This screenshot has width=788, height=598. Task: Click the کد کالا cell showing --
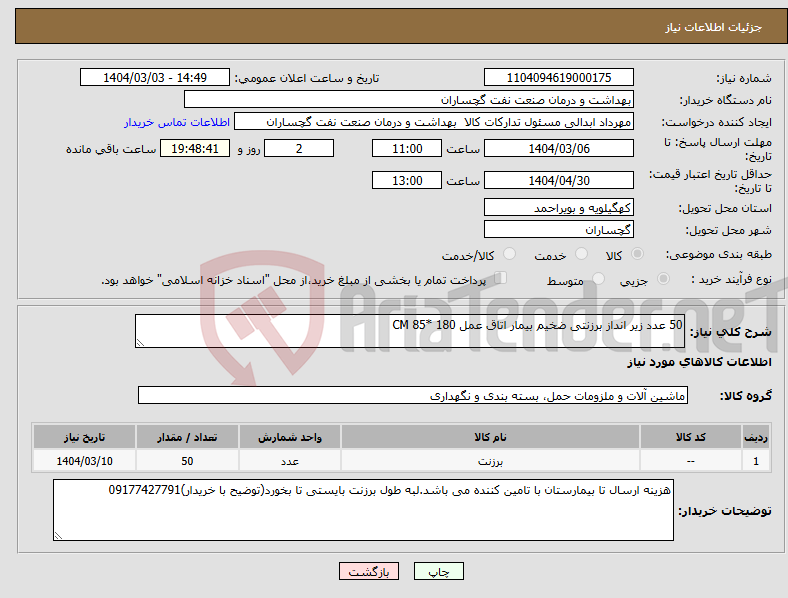(691, 461)
